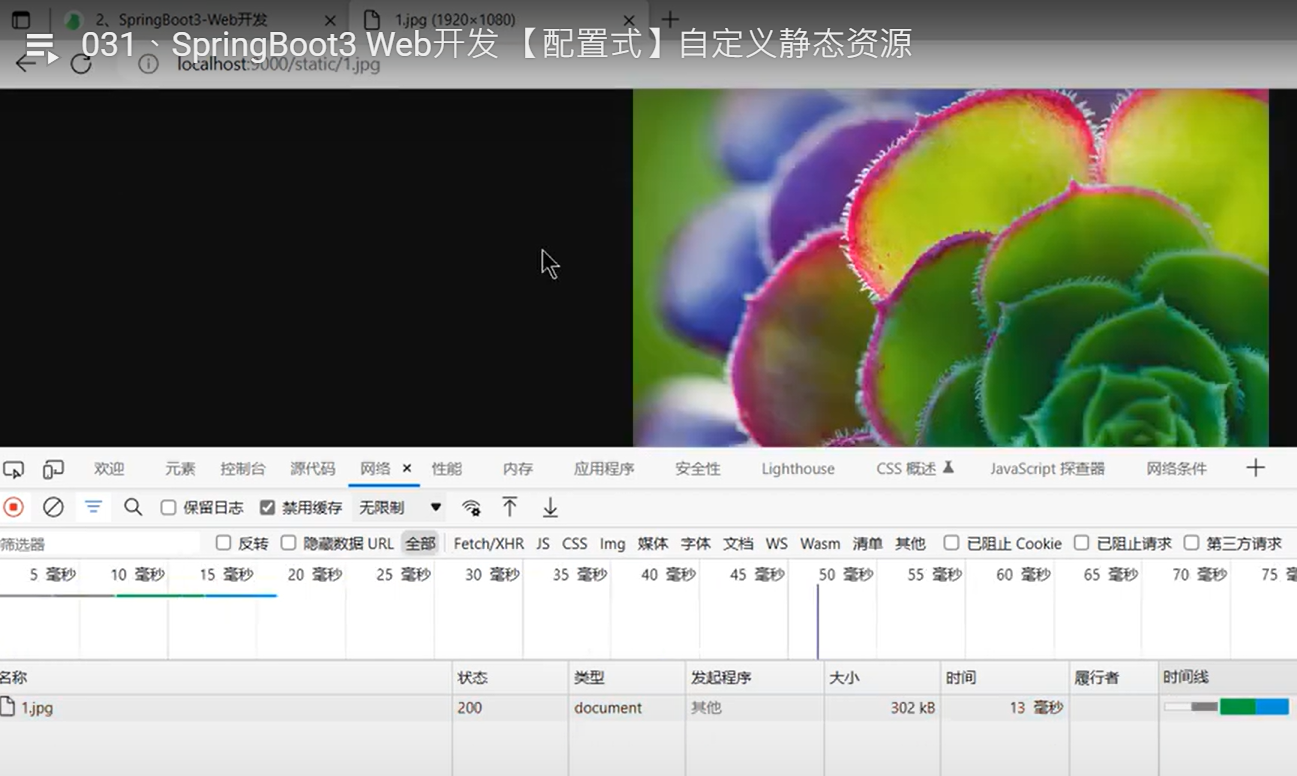This screenshot has width=1297, height=776.
Task: Click the import HAR up-arrow icon
Action: [510, 507]
